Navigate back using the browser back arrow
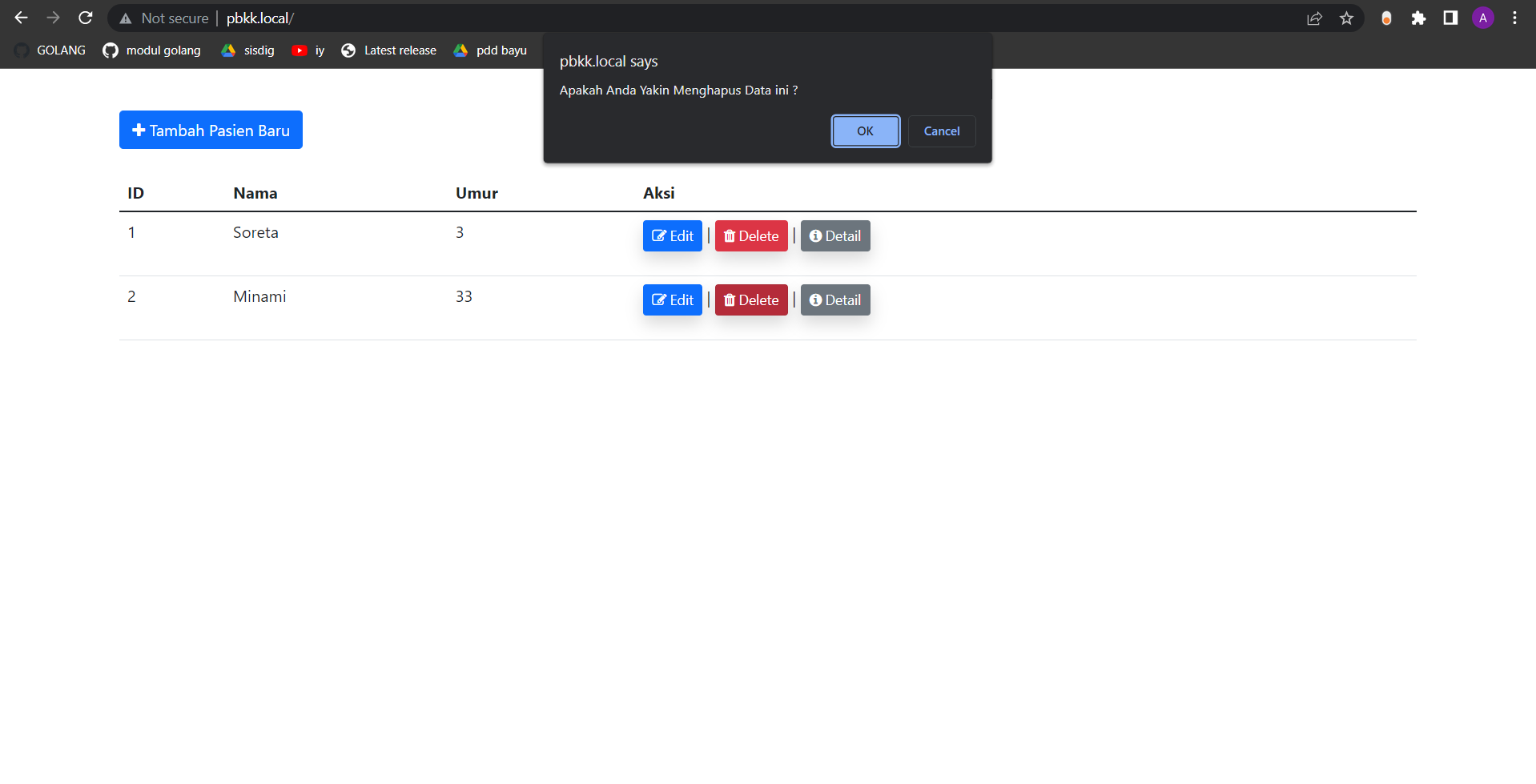This screenshot has width=1536, height=784. point(21,18)
